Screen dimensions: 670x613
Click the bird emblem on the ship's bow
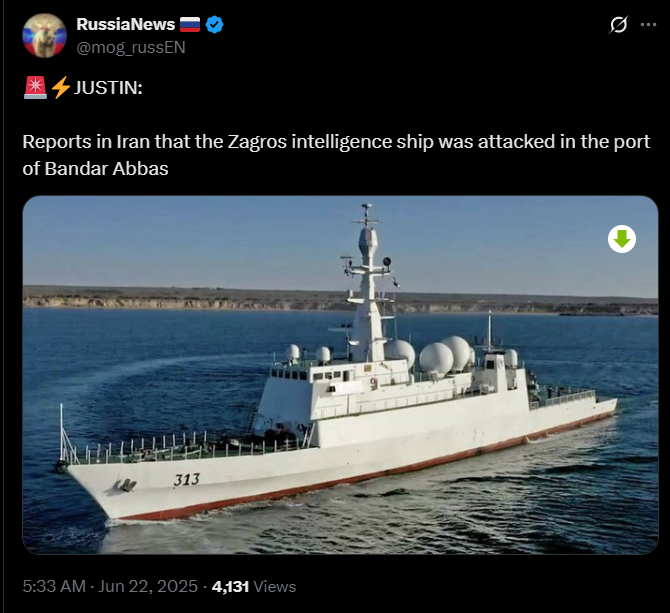click(x=125, y=486)
